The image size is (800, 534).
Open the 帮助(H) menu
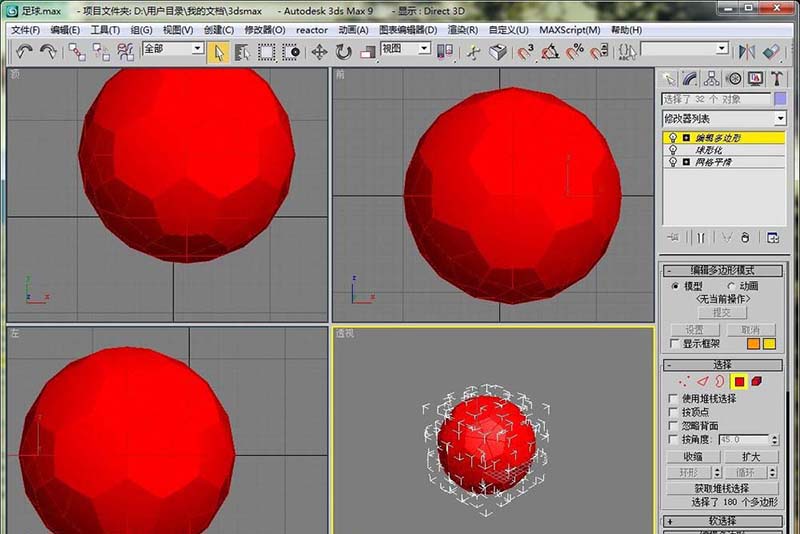[626, 30]
